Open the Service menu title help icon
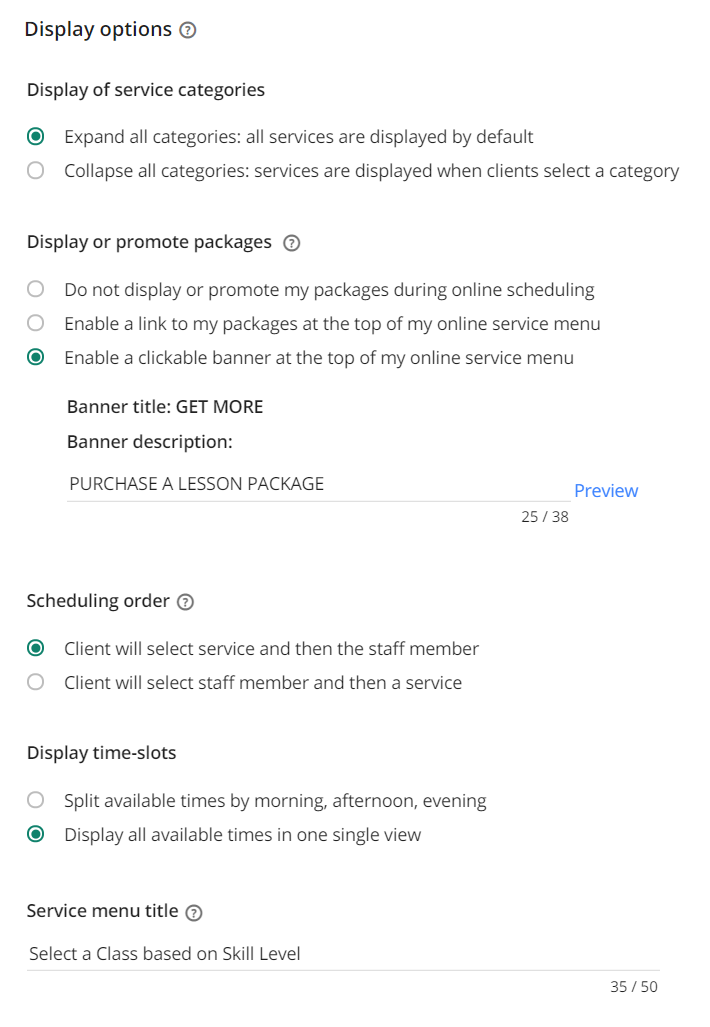Screen dimensions: 710x1027 pyautogui.click(x=194, y=912)
